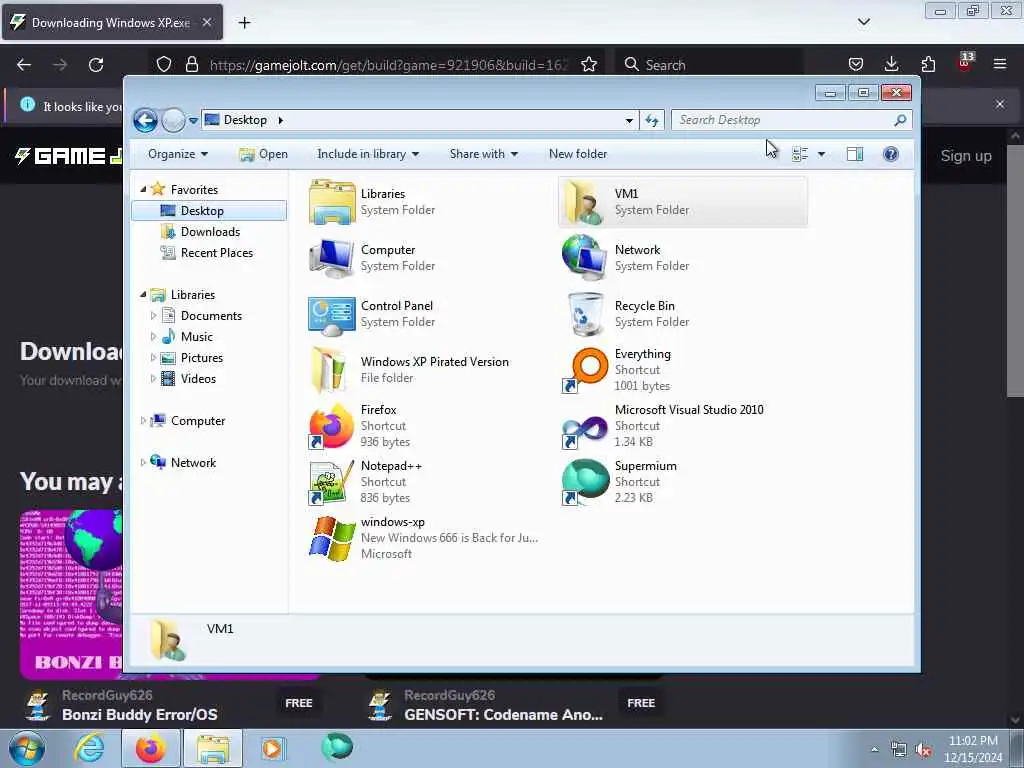This screenshot has width=1024, height=768.
Task: Show hidden system tray icons arrow
Action: click(874, 750)
